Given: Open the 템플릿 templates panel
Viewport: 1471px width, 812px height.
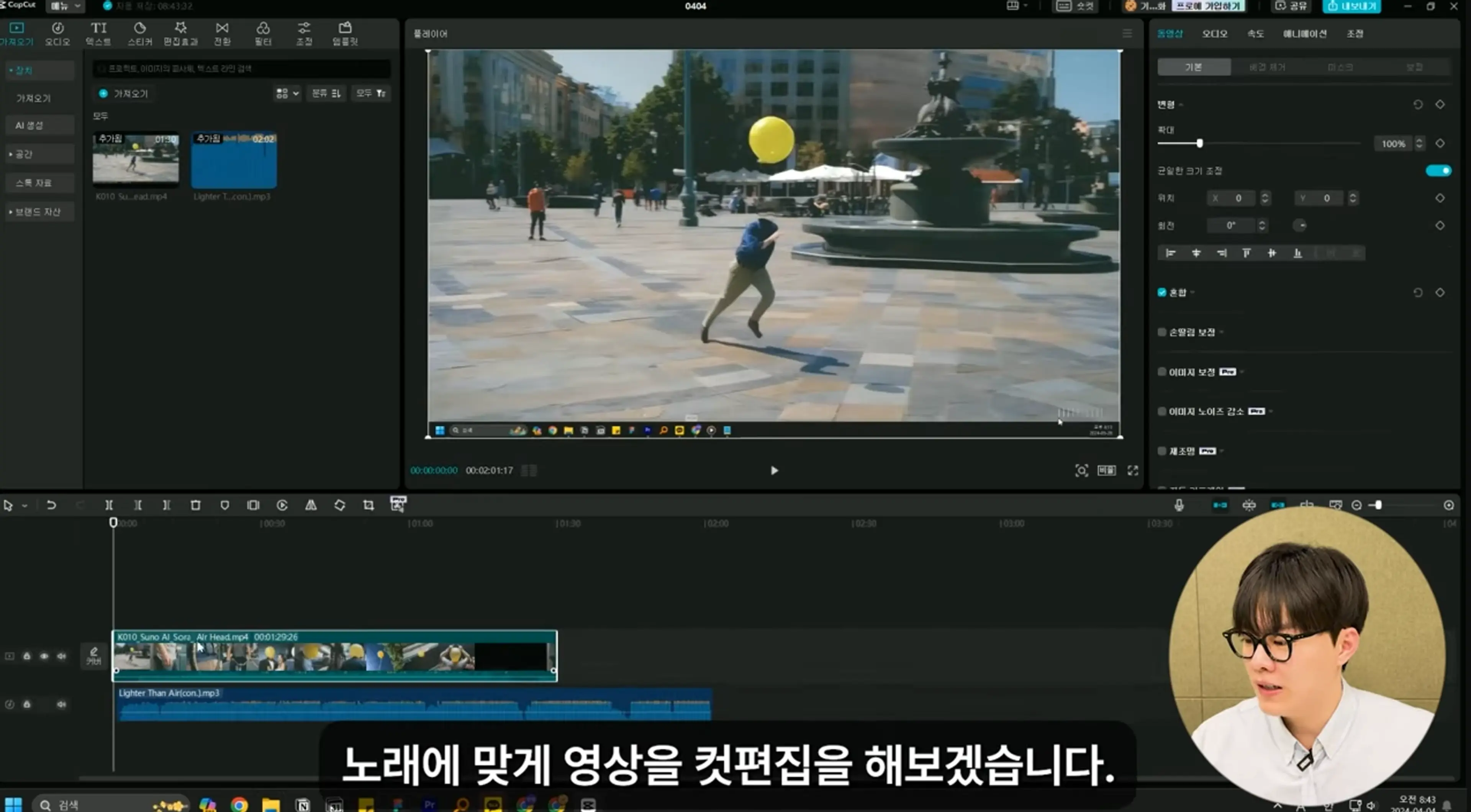Looking at the screenshot, I should click(346, 34).
